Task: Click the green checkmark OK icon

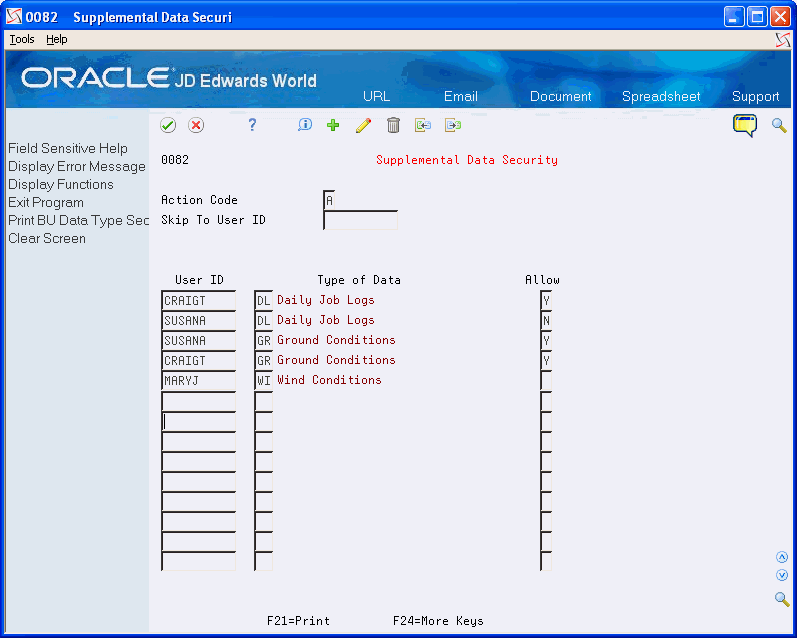Action: tap(168, 125)
